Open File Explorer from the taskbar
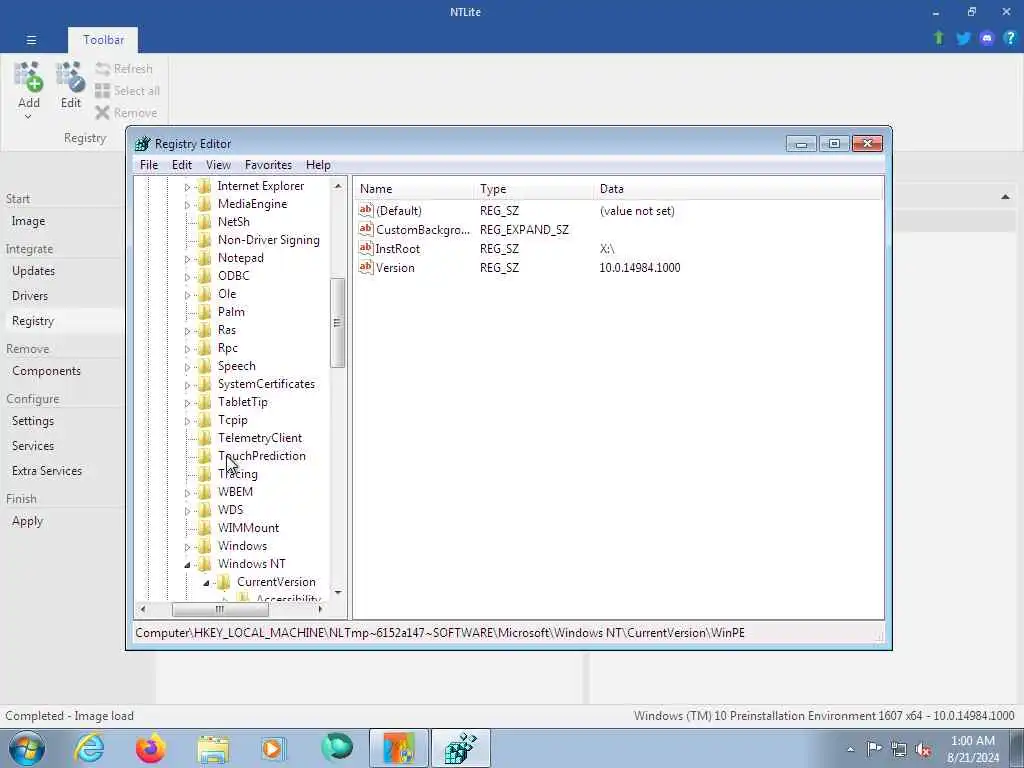This screenshot has height=768, width=1024. pyautogui.click(x=213, y=749)
